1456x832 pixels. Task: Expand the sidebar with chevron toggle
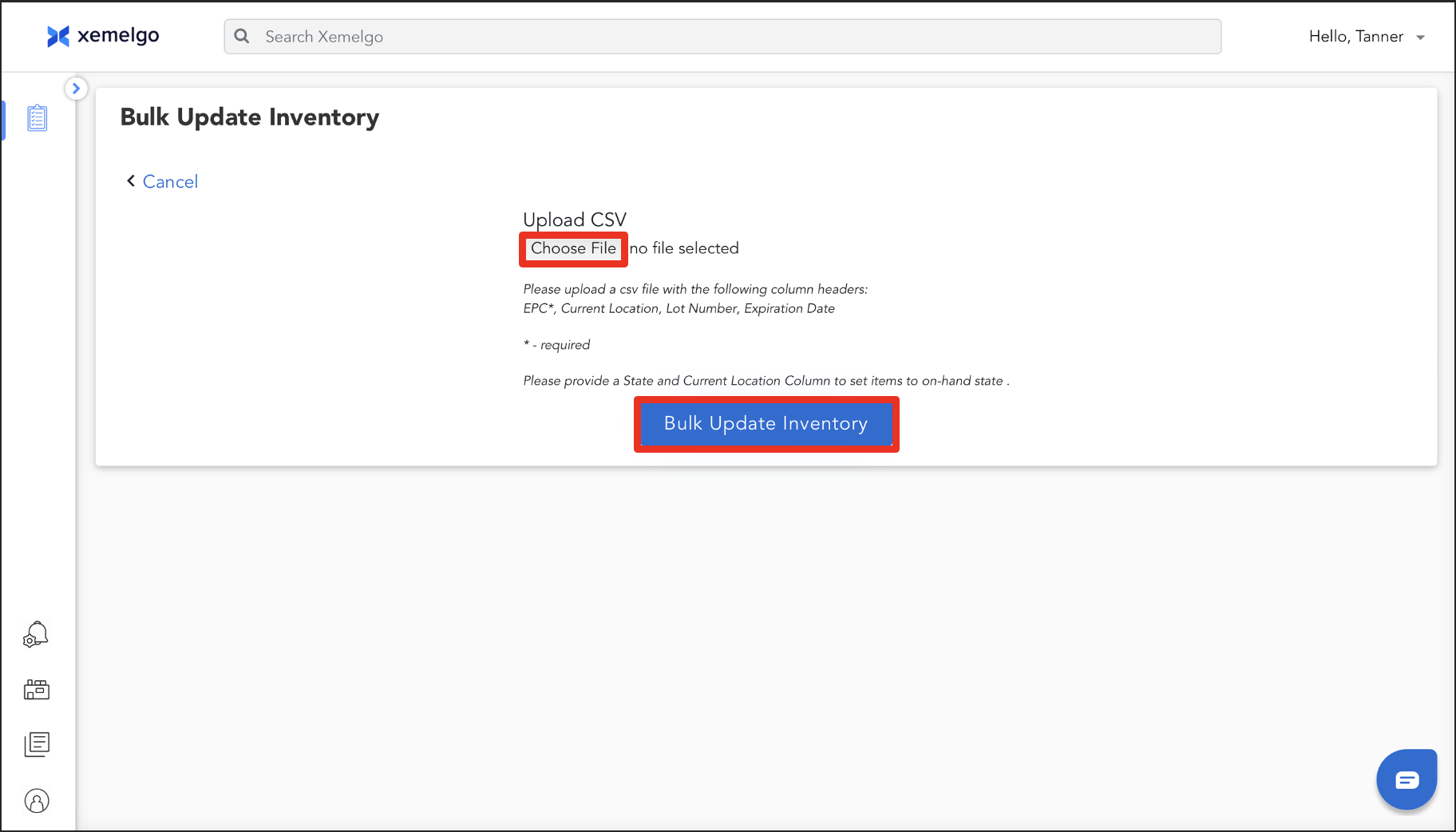76,88
